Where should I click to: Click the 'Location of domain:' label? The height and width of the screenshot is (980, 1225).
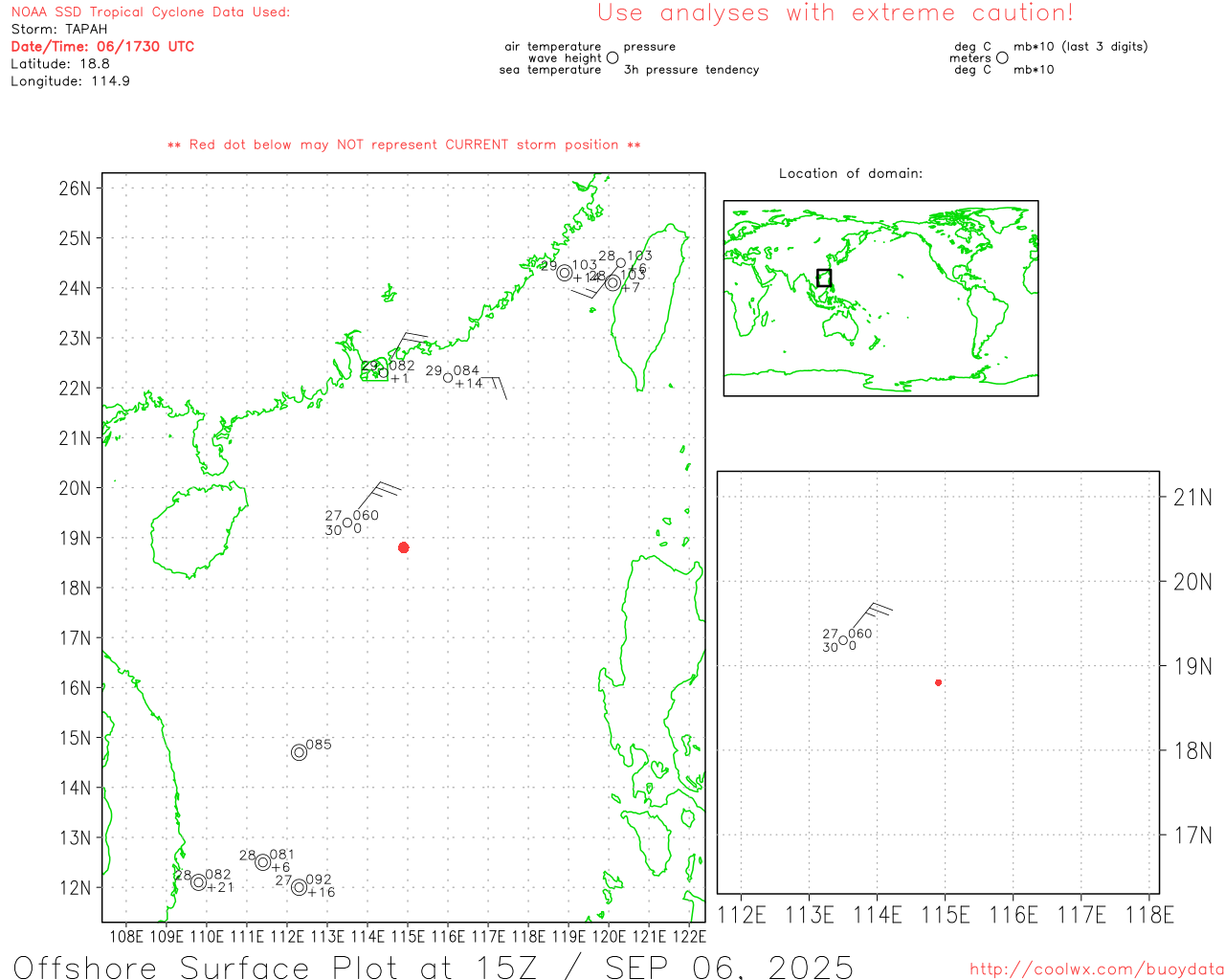(851, 173)
